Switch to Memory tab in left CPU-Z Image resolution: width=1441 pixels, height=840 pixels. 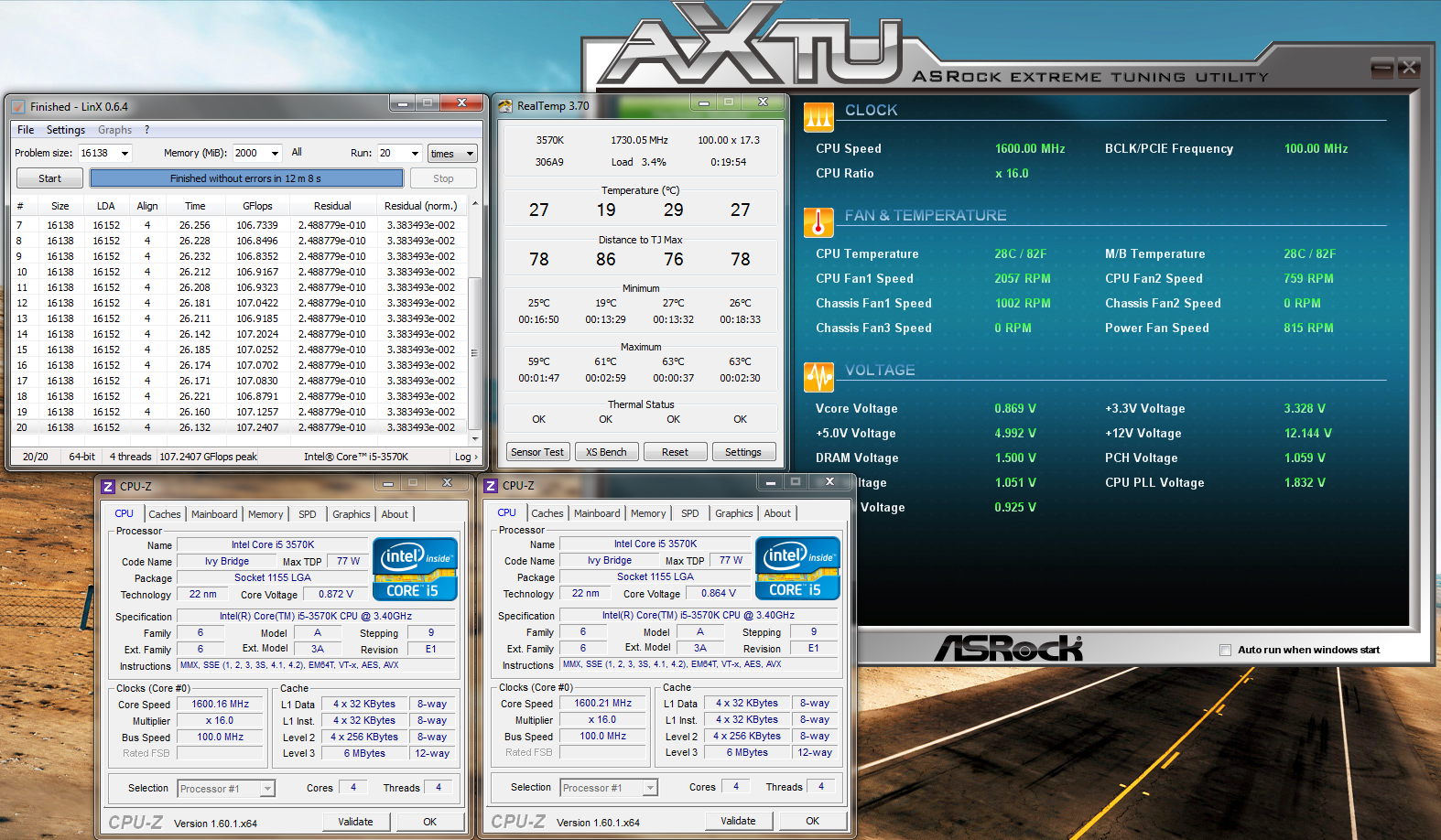coord(265,514)
